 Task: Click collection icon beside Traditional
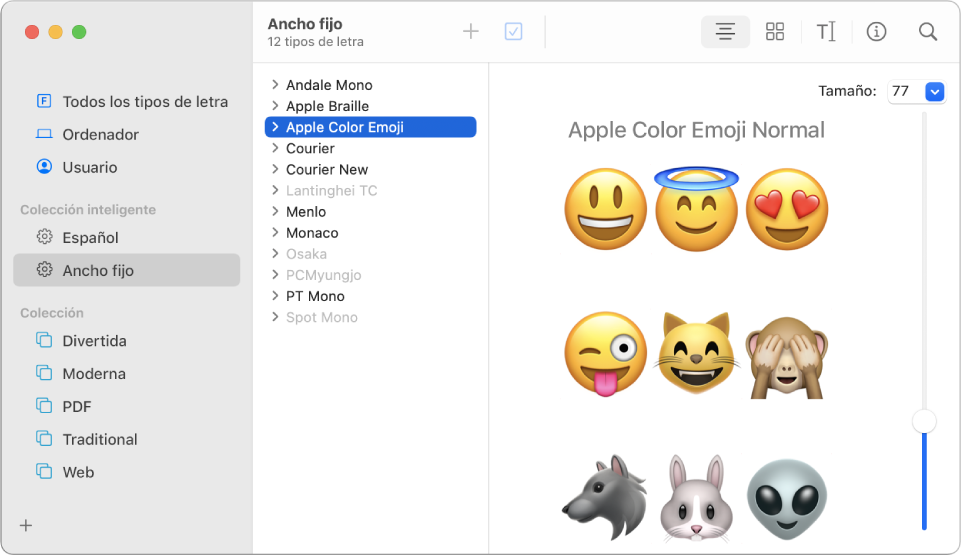pyautogui.click(x=44, y=439)
